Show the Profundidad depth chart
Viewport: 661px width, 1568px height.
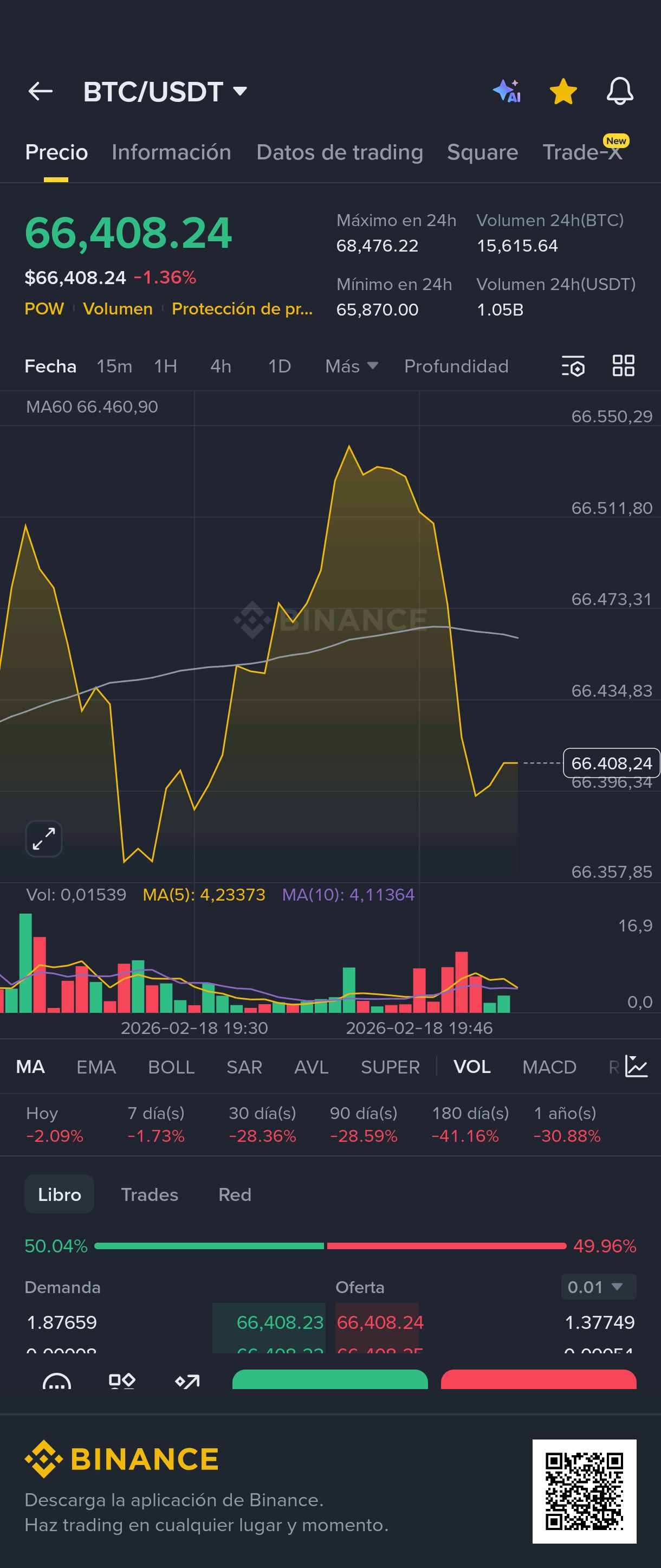pos(456,366)
